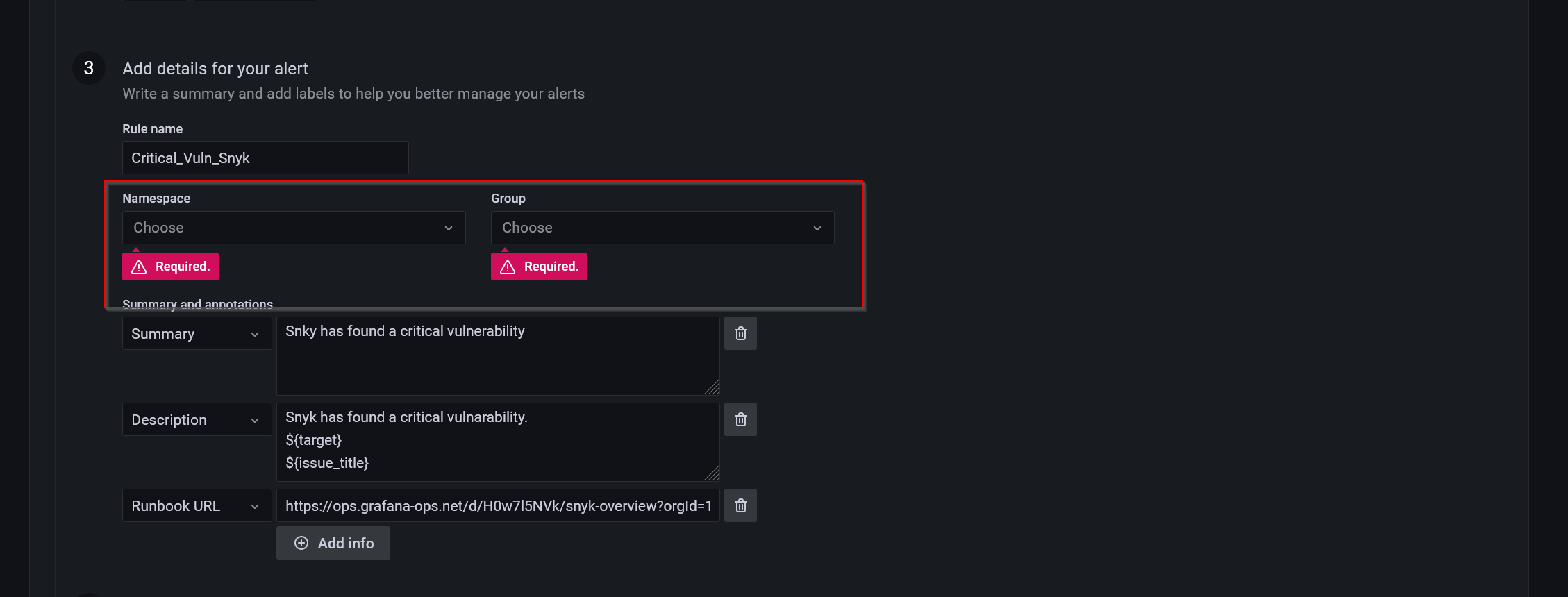Click the step 3 numbered circle
The height and width of the screenshot is (597, 1568).
(x=88, y=67)
